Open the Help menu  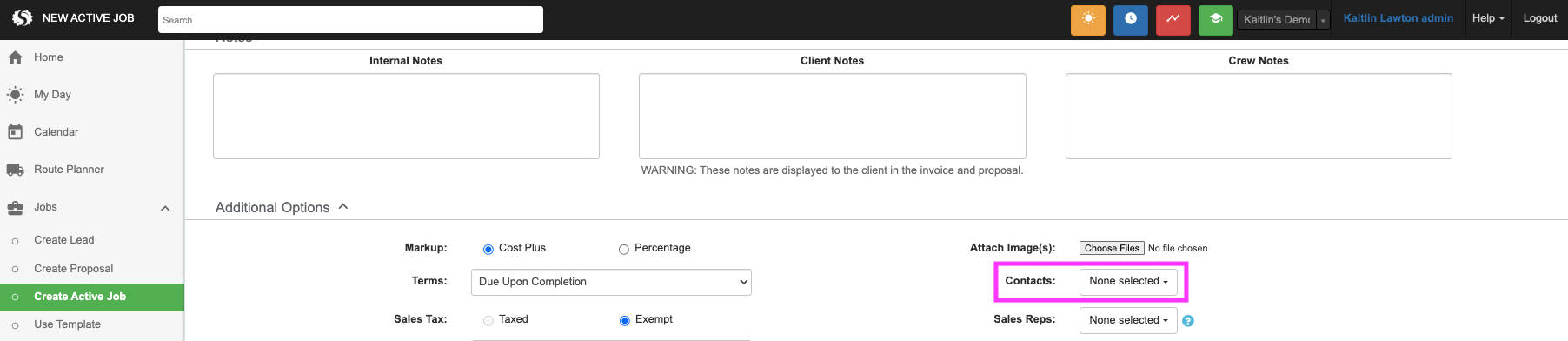(x=1488, y=18)
